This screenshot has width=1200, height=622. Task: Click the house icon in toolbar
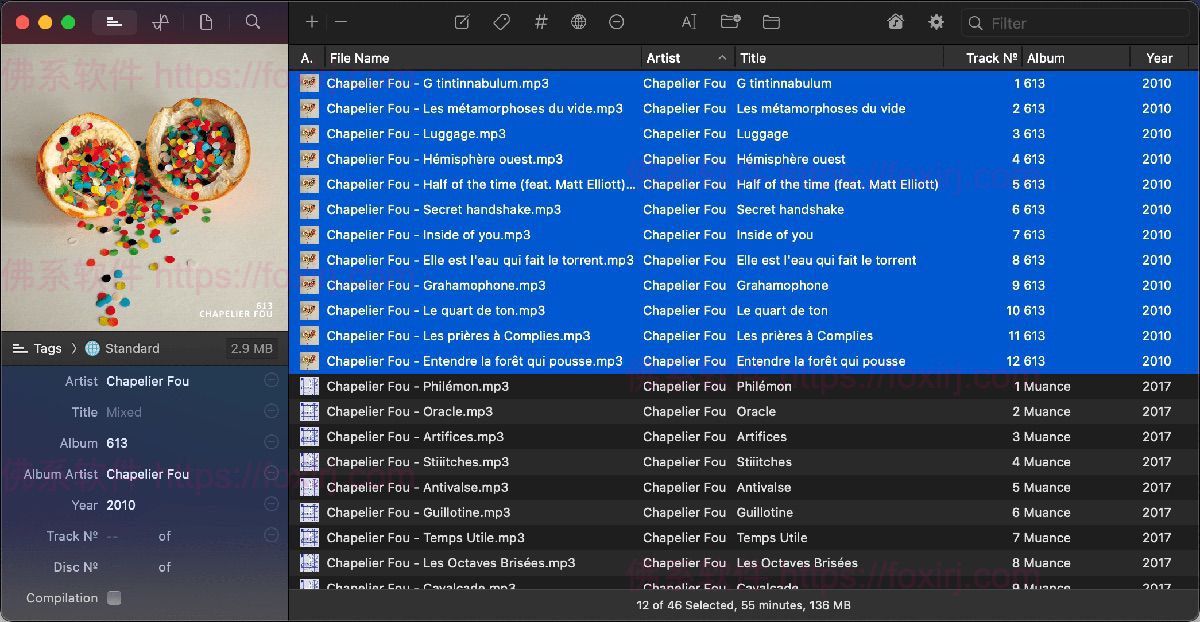coord(895,22)
